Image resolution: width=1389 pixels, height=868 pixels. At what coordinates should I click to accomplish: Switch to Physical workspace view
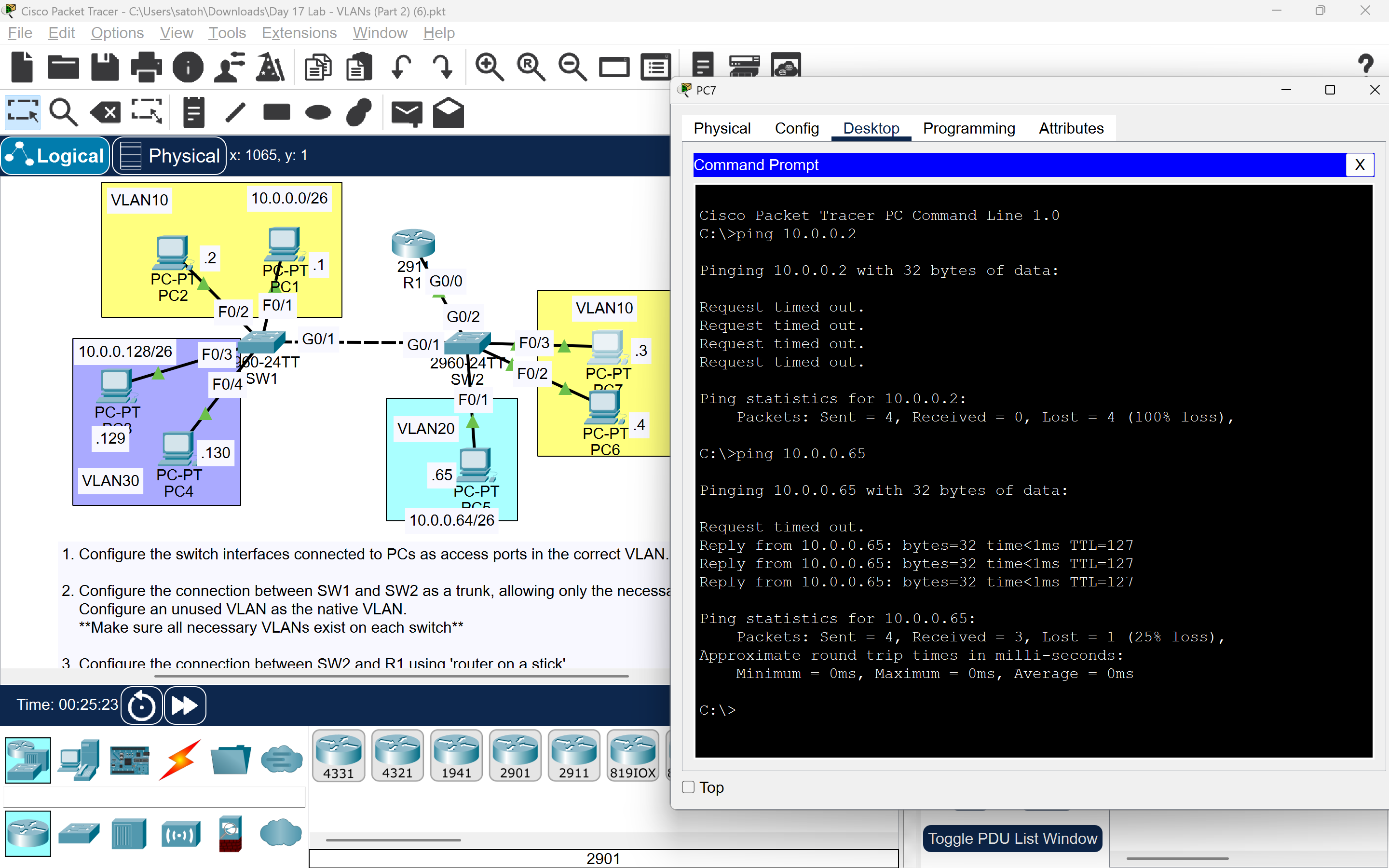coord(170,156)
